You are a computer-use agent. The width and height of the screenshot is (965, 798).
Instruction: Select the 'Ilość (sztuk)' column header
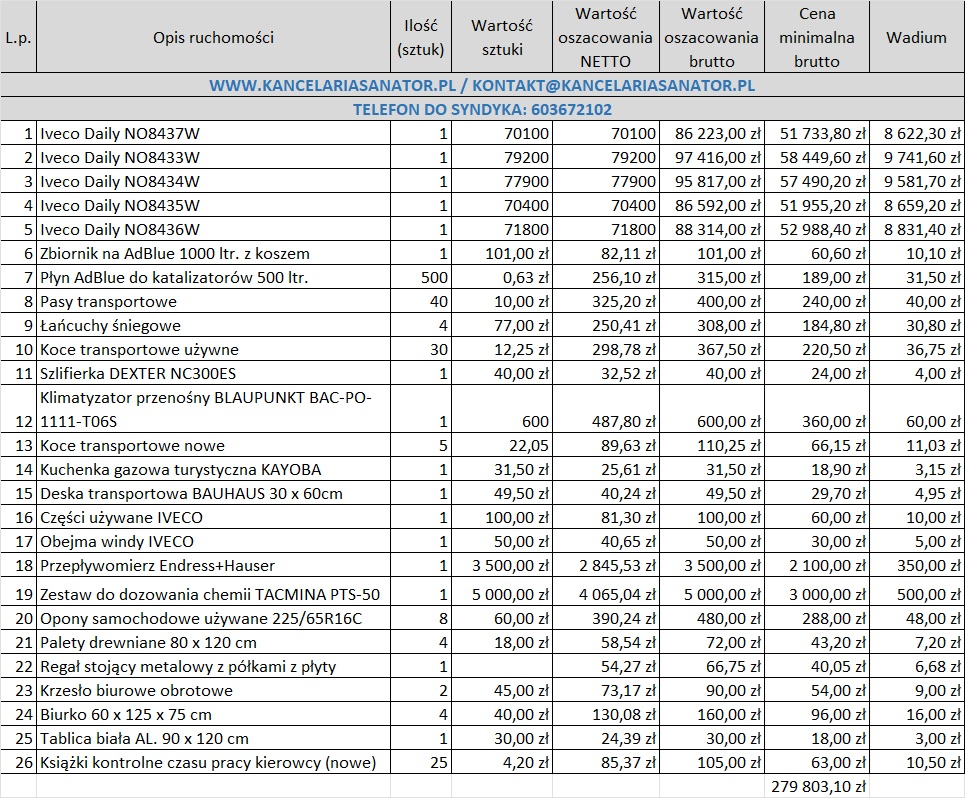(x=421, y=38)
